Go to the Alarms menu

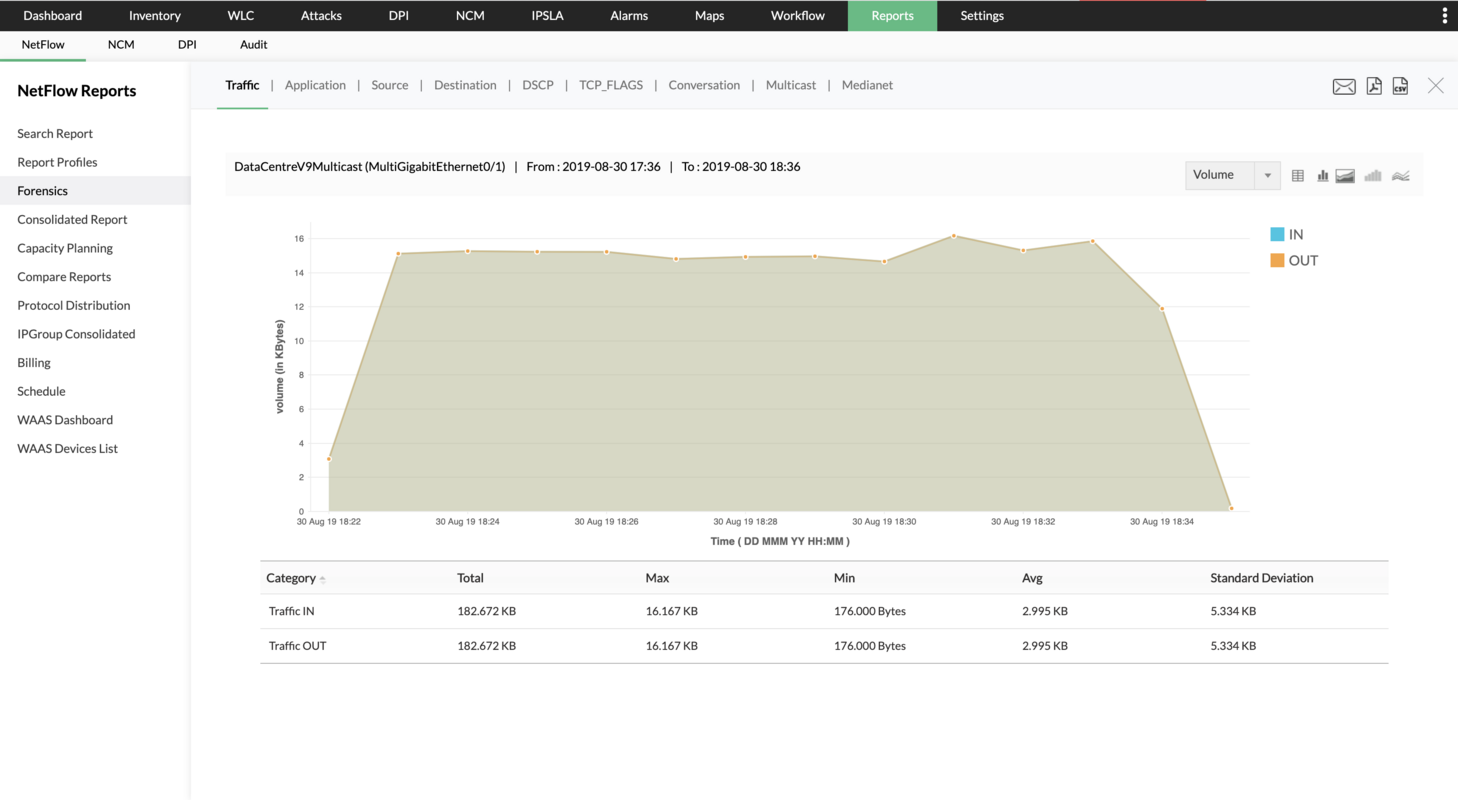coord(629,16)
